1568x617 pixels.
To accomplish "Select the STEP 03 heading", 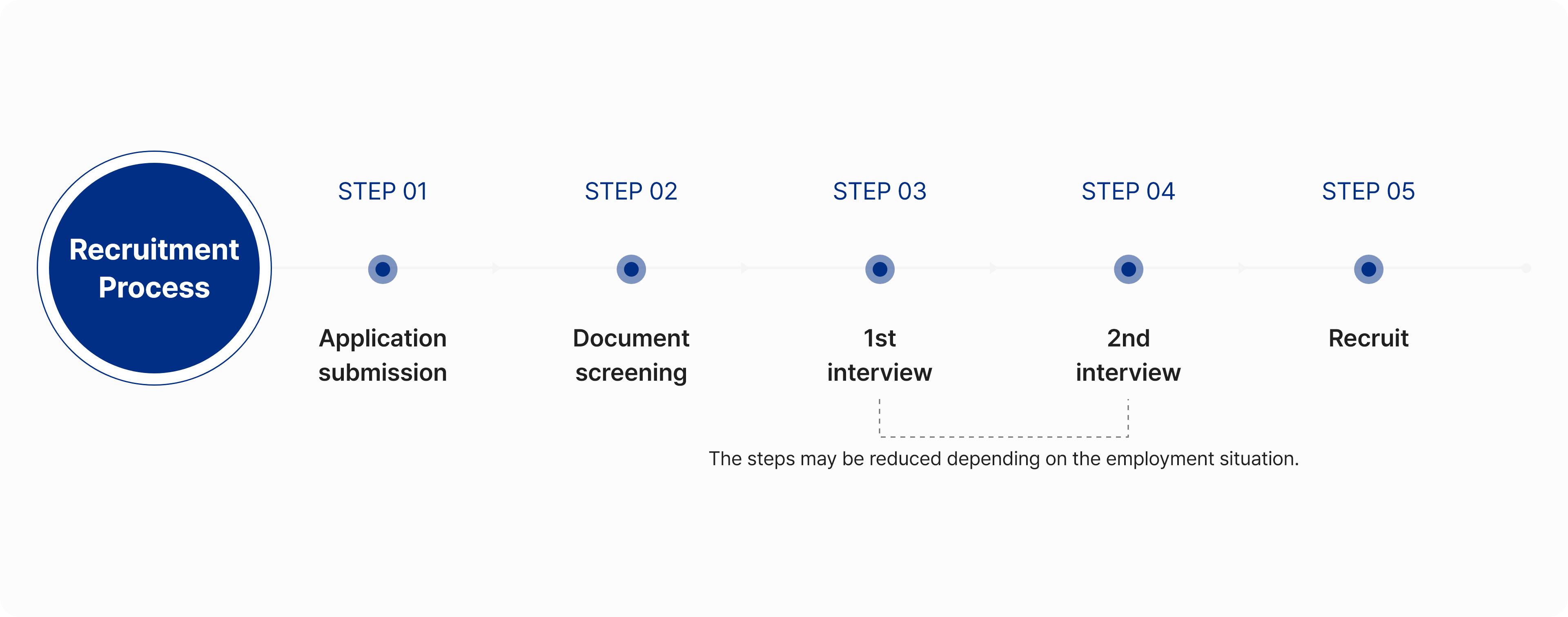I will tap(880, 192).
